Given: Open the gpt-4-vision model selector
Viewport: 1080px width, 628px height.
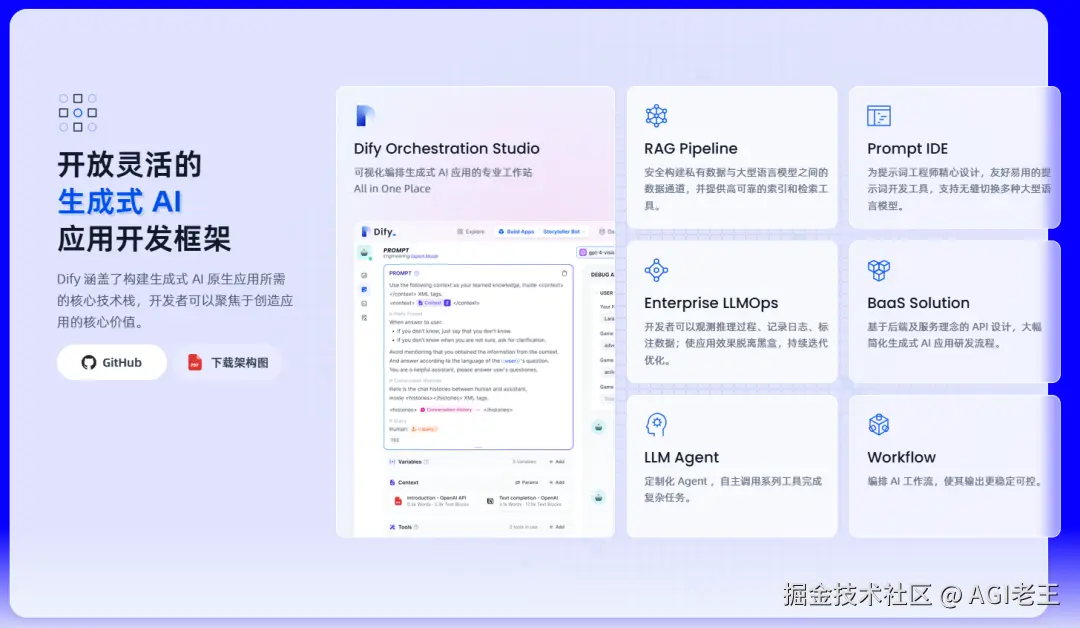Looking at the screenshot, I should pos(596,253).
